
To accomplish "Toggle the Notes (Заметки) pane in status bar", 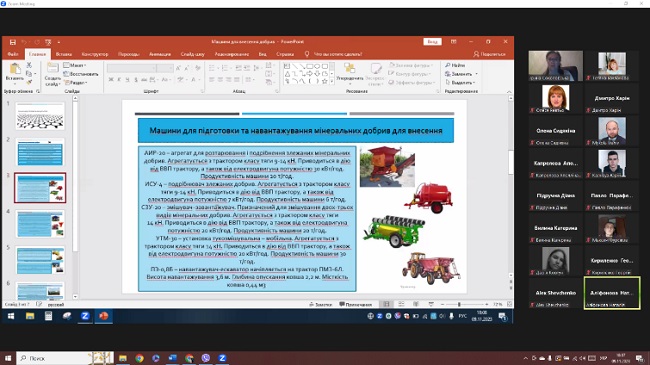I will click(x=321, y=304).
